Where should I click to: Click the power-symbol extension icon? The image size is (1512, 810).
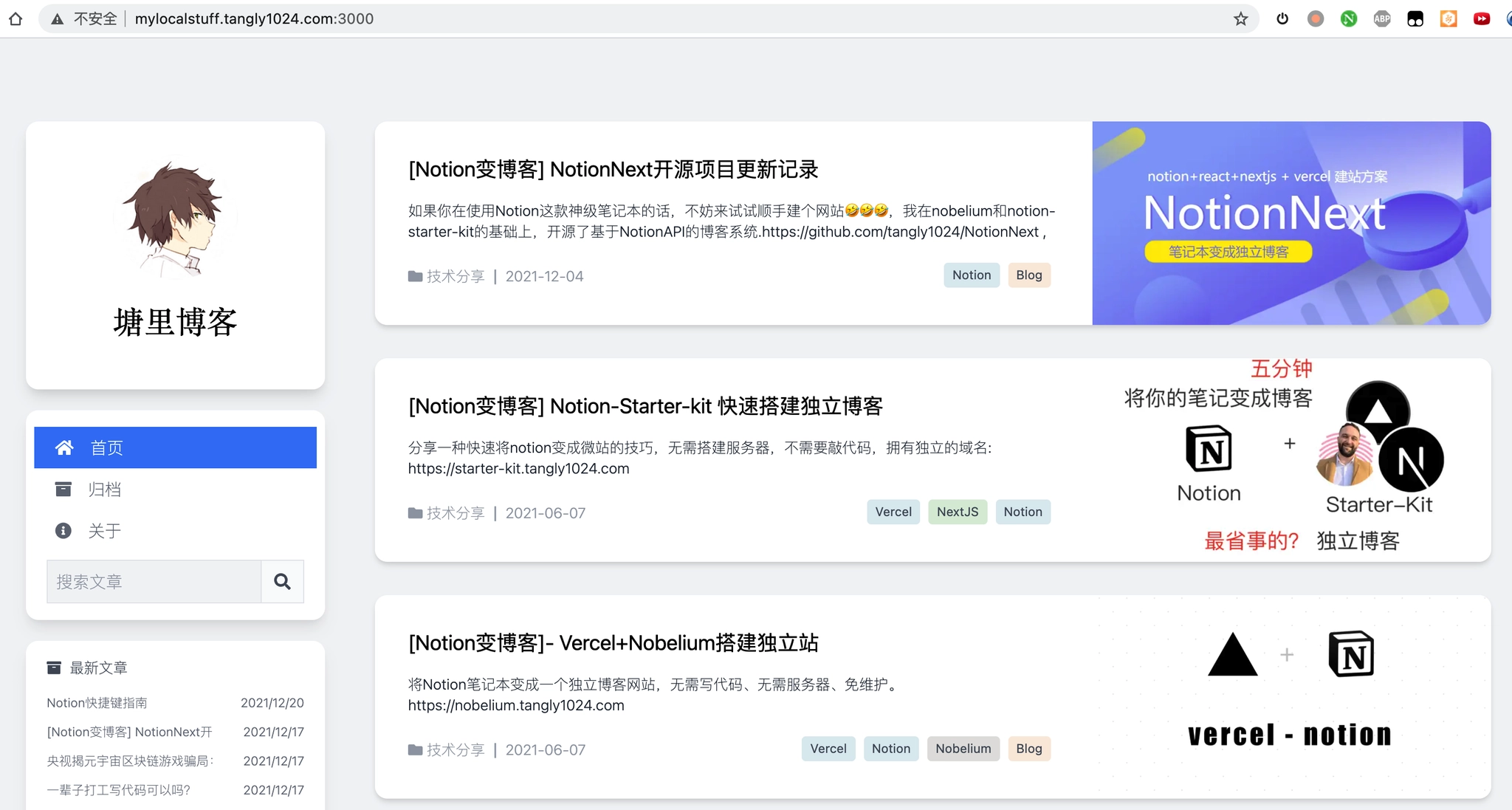[1282, 18]
